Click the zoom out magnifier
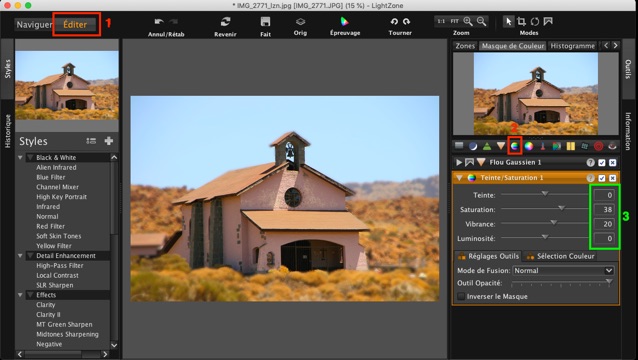Screen dimensions: 638x360 pyautogui.click(x=481, y=21)
